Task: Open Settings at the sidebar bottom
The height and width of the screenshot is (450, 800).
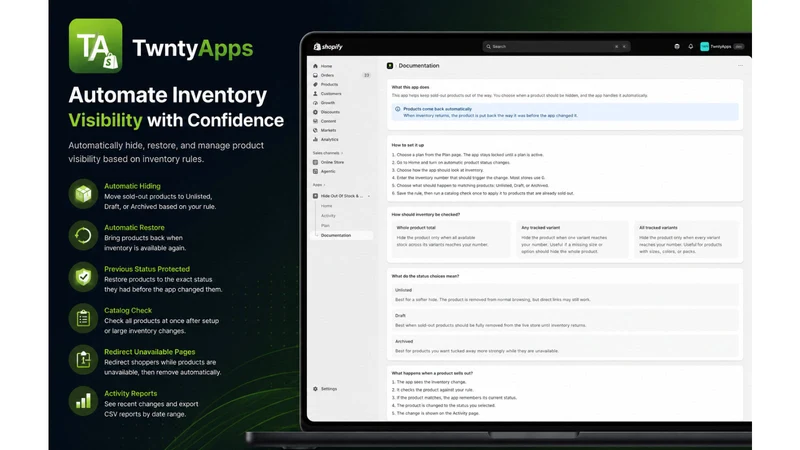Action: tap(329, 389)
